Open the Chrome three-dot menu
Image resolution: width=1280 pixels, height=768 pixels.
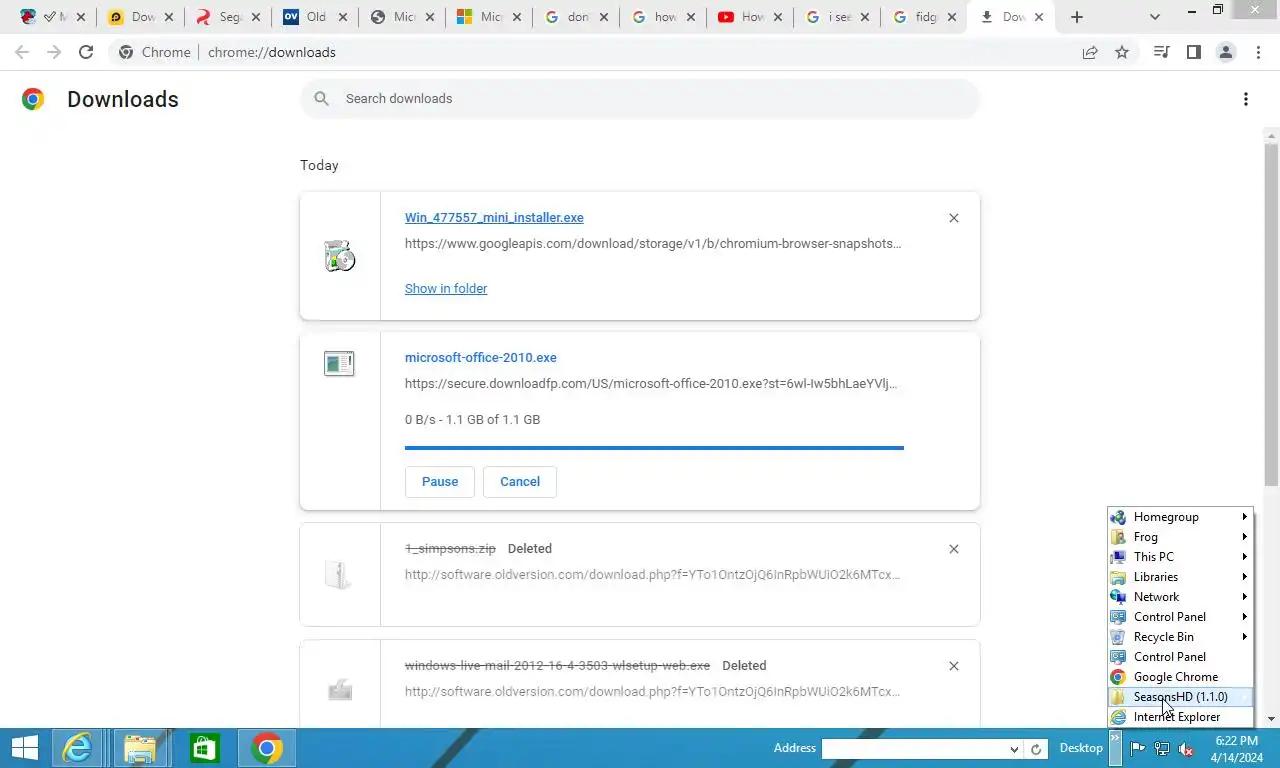(x=1258, y=52)
